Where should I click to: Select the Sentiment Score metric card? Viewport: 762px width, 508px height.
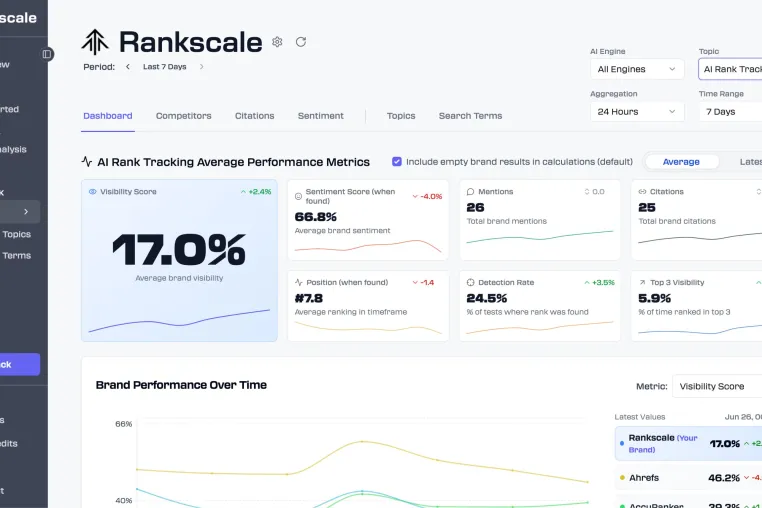[368, 220]
